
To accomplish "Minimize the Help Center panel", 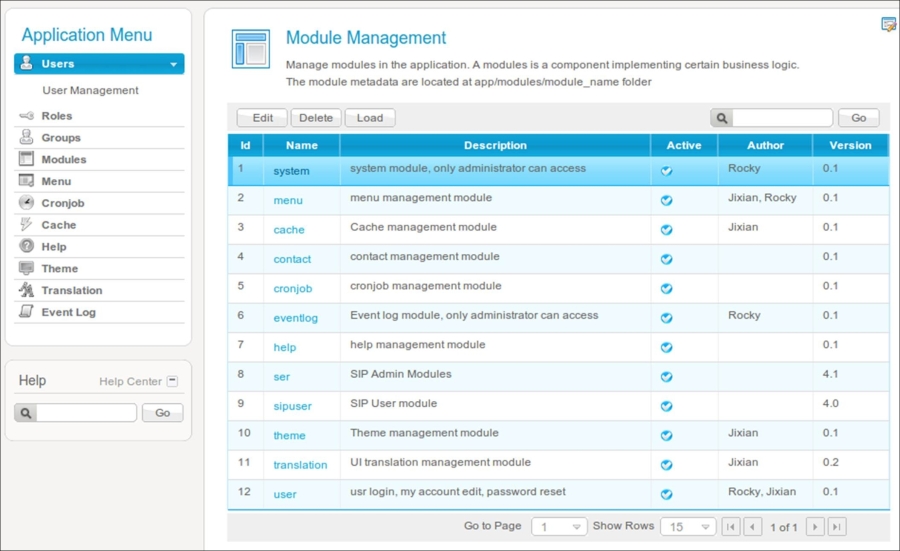I will click(172, 381).
